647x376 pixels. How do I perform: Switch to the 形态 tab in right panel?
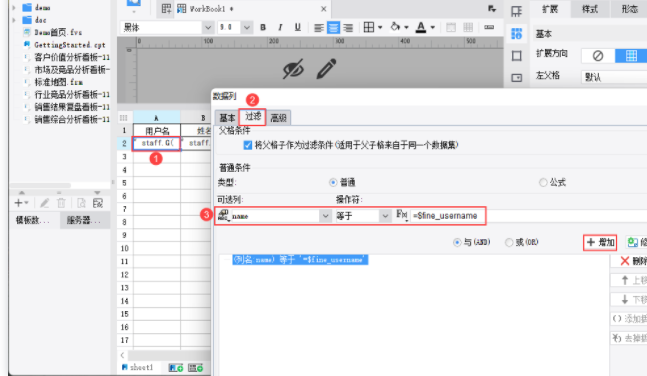click(629, 9)
